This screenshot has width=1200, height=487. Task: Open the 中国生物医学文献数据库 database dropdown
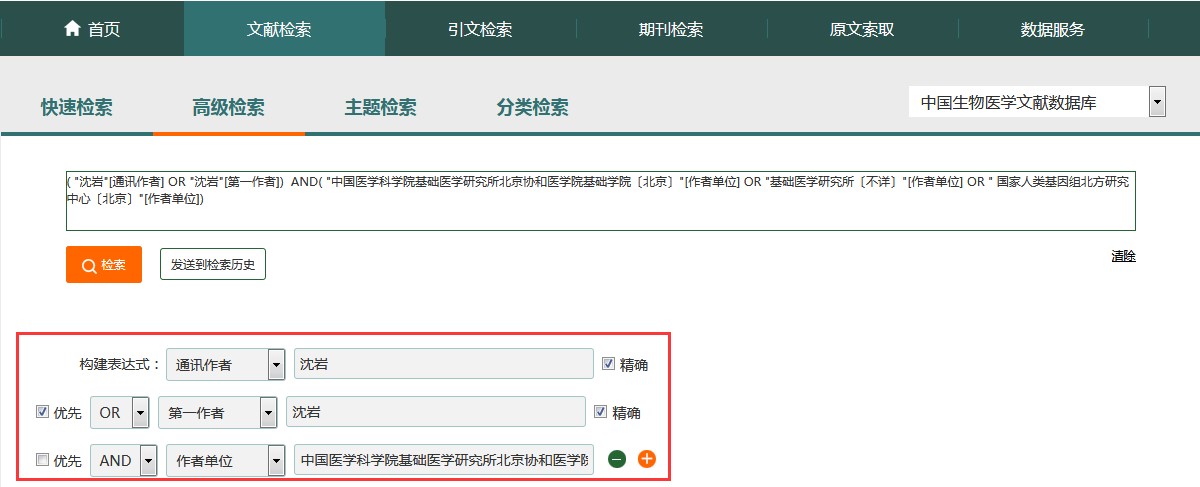(x=1157, y=102)
